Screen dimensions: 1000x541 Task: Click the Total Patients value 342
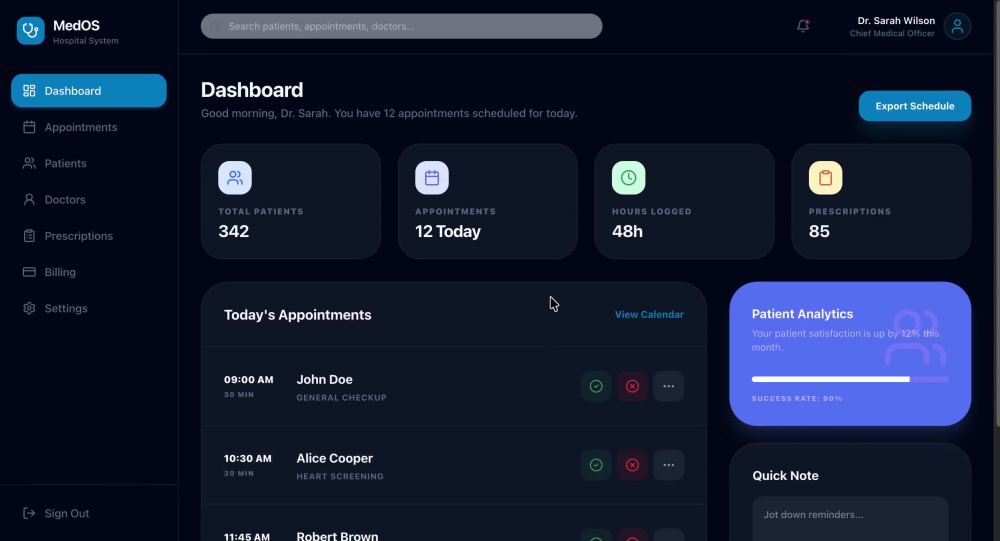[x=234, y=231]
